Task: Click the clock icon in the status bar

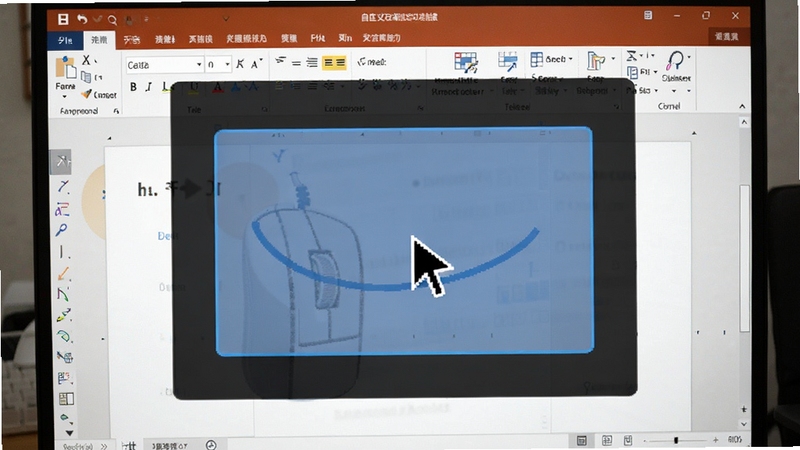Action: tap(211, 445)
